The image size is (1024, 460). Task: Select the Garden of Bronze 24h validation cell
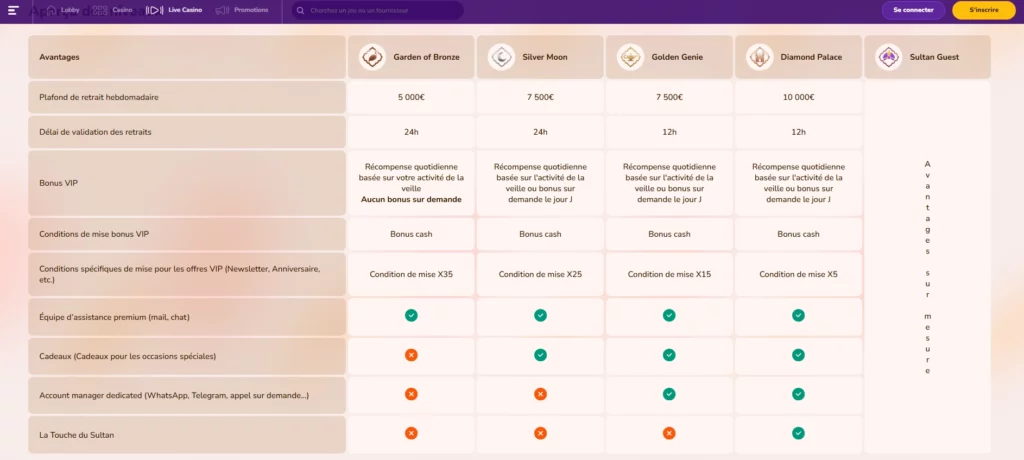411,132
